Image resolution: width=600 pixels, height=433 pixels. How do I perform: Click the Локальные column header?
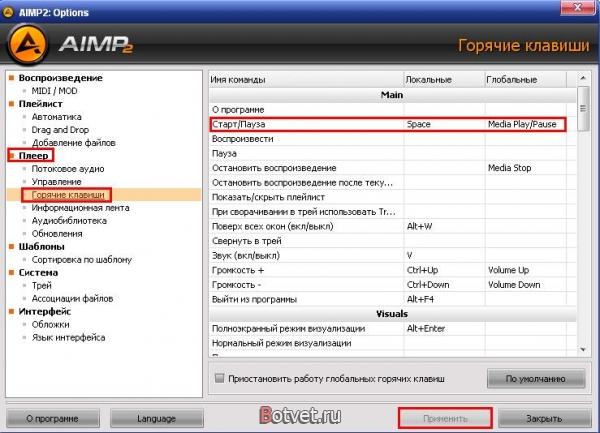[444, 80]
